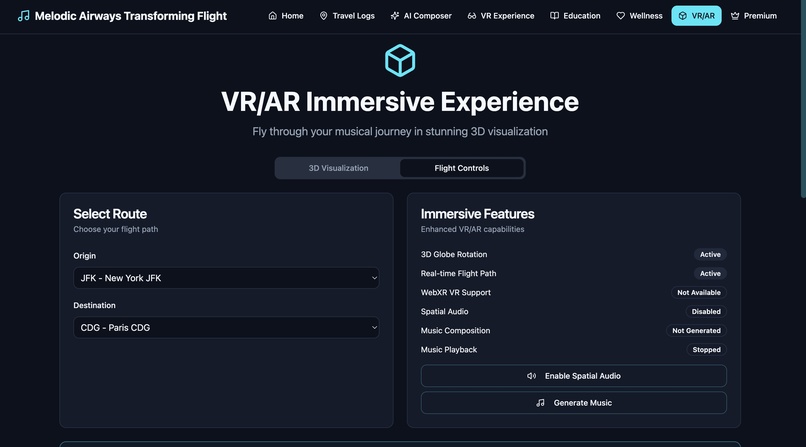Click the Choose your flight path subtitle
Image resolution: width=806 pixels, height=447 pixels.
(x=116, y=229)
